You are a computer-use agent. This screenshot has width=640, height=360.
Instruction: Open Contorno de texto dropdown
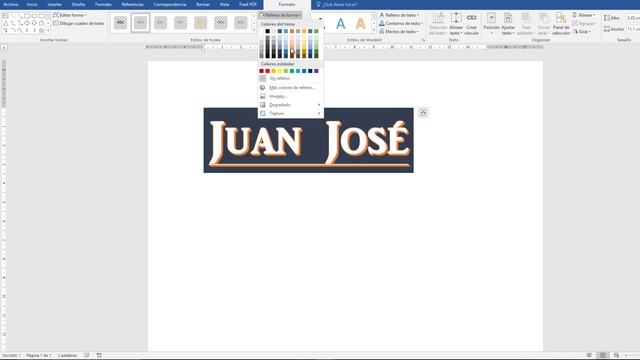400,23
